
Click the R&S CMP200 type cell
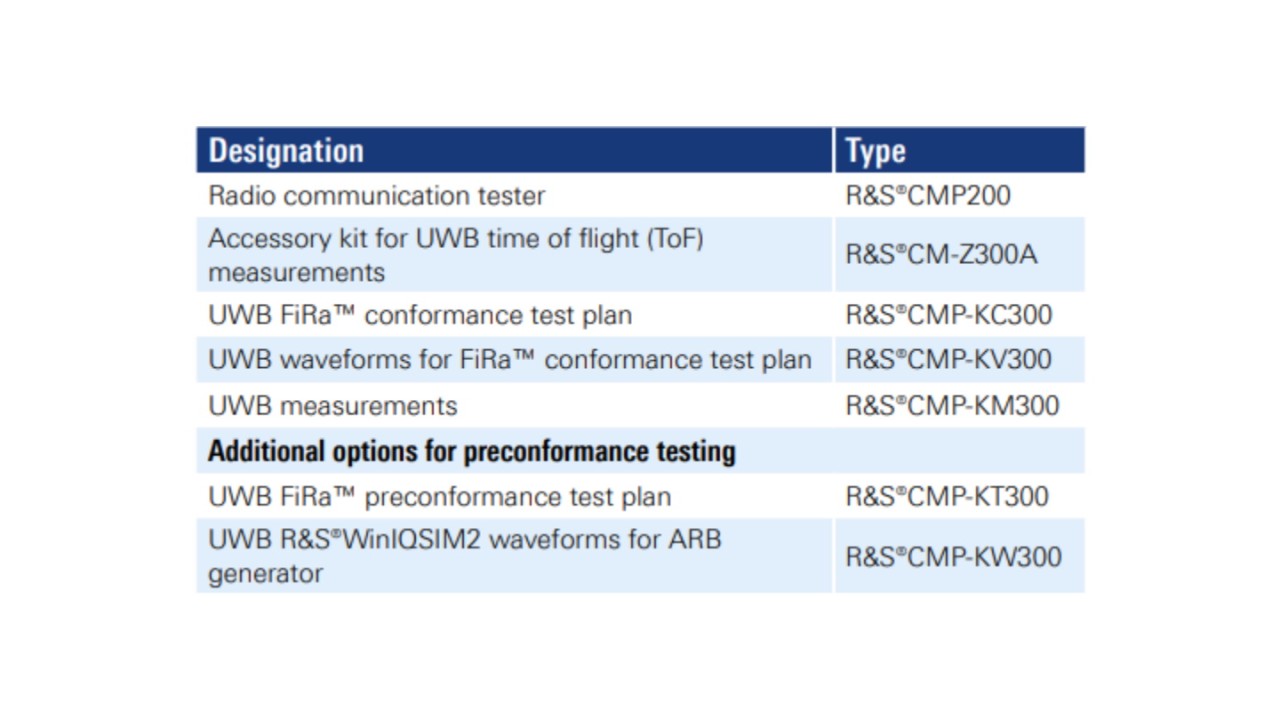tap(928, 195)
